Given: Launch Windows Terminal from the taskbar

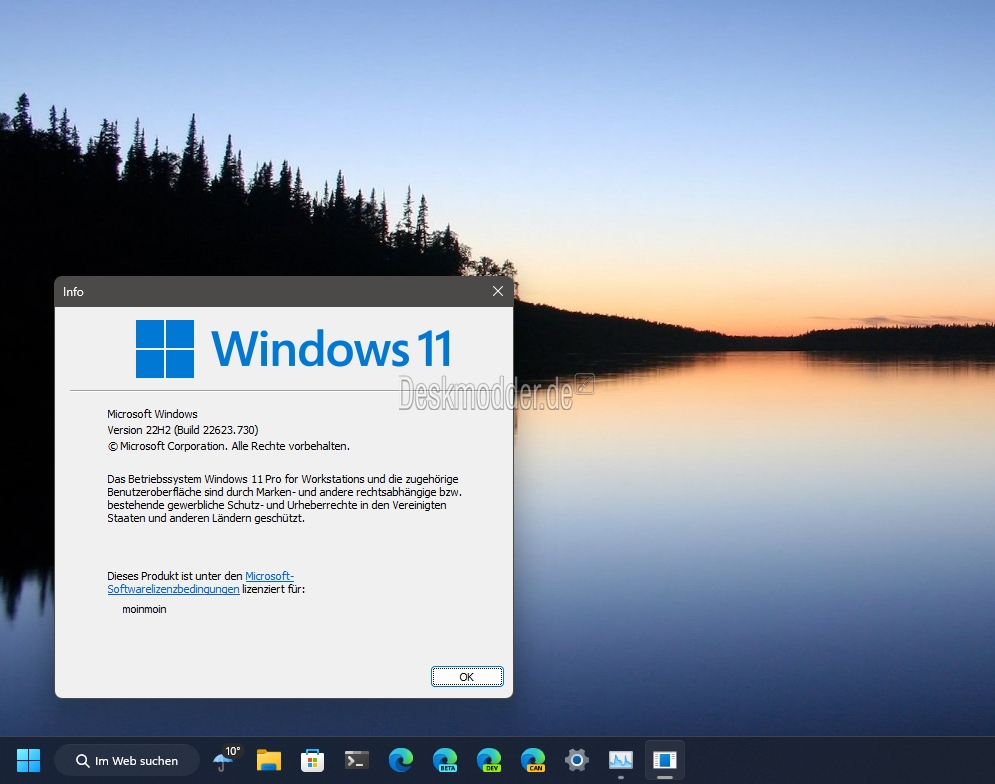Looking at the screenshot, I should (x=357, y=760).
